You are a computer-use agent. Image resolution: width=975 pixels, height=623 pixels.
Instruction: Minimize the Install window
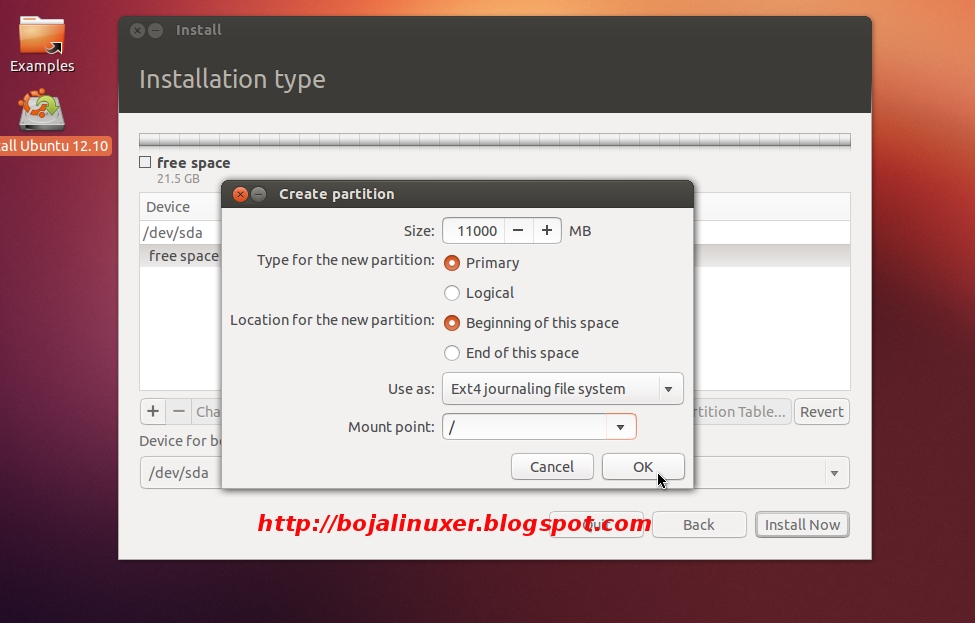[156, 30]
